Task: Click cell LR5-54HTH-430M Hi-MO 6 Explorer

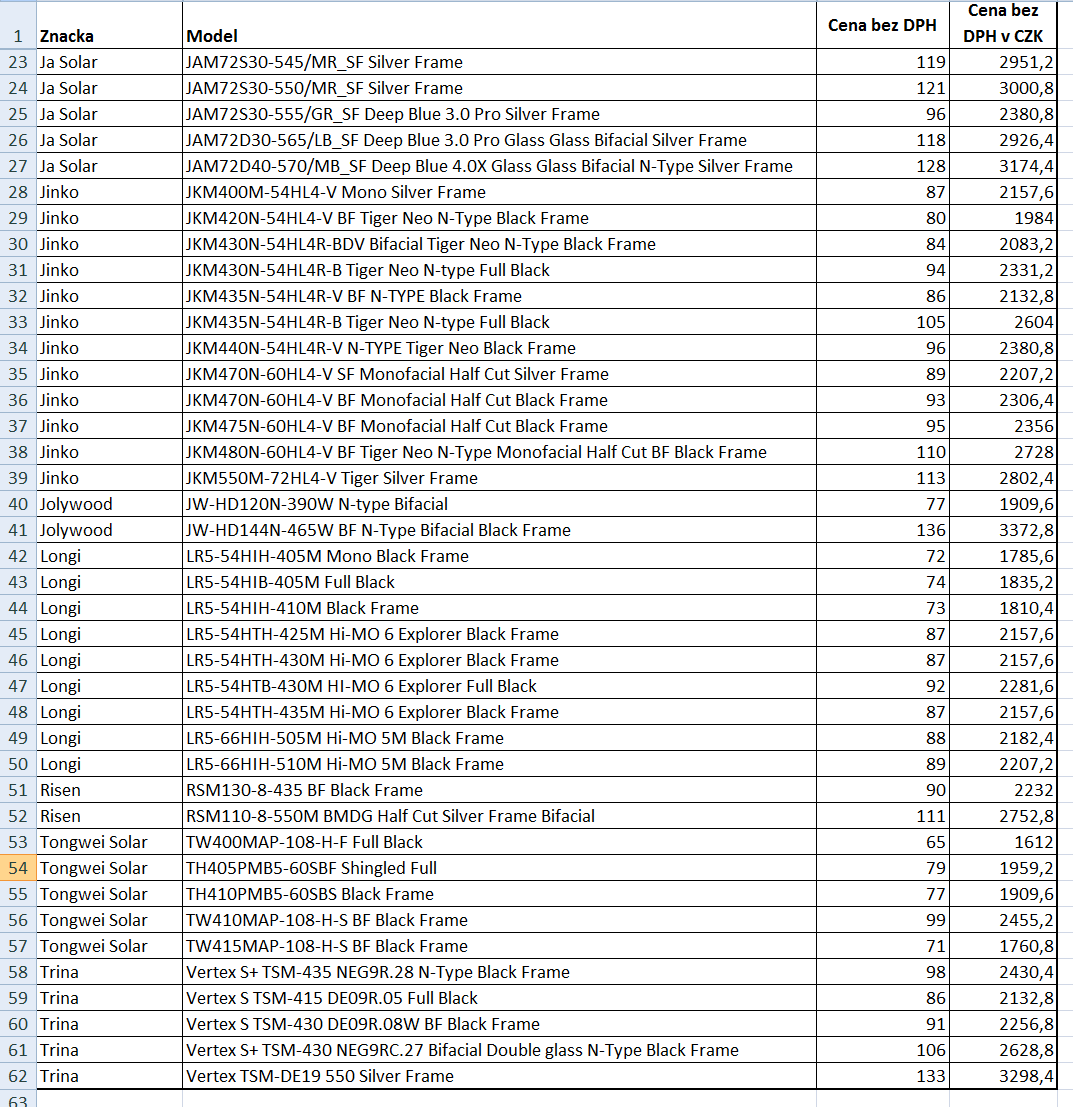Action: tap(499, 660)
